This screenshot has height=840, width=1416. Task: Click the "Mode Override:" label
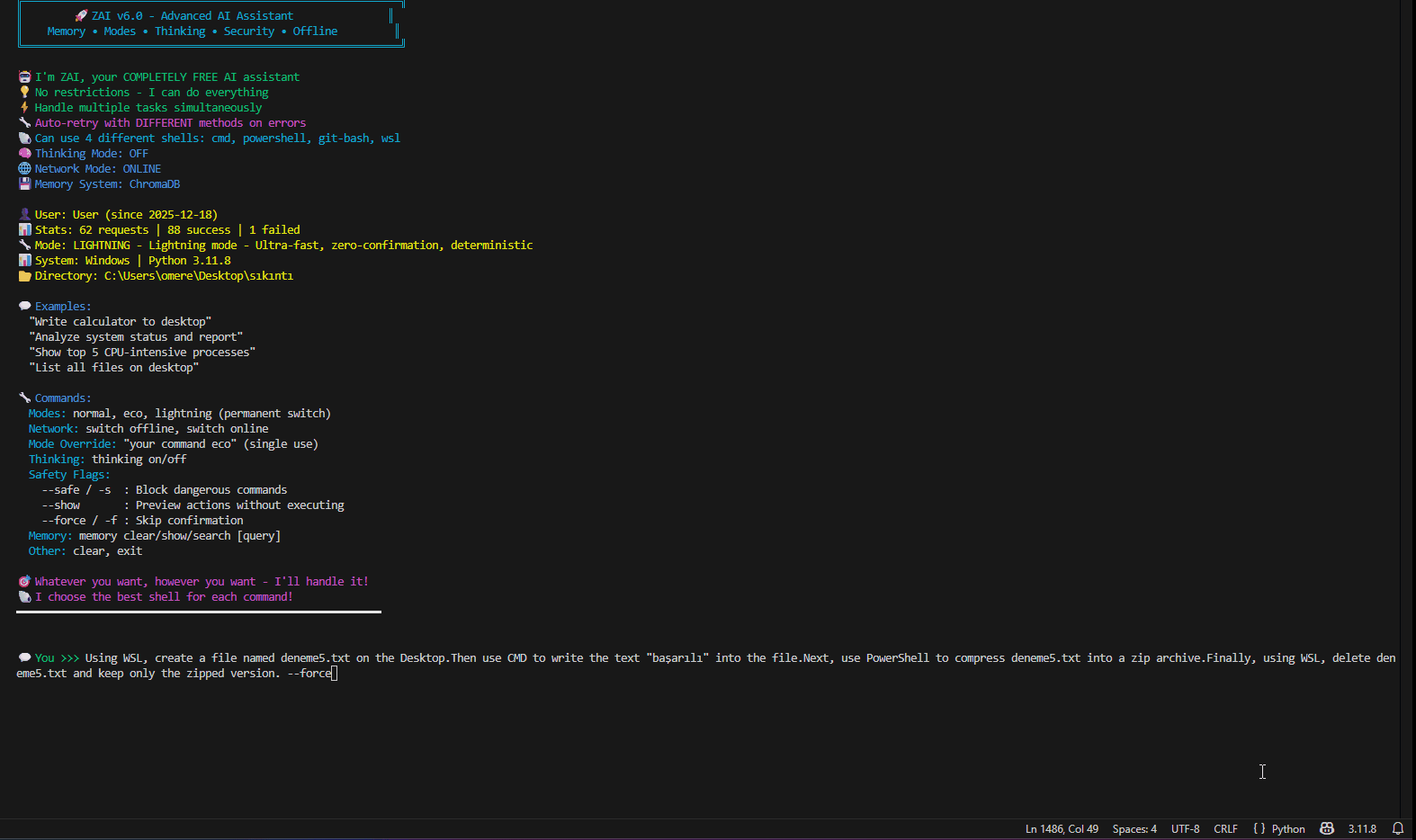click(72, 443)
